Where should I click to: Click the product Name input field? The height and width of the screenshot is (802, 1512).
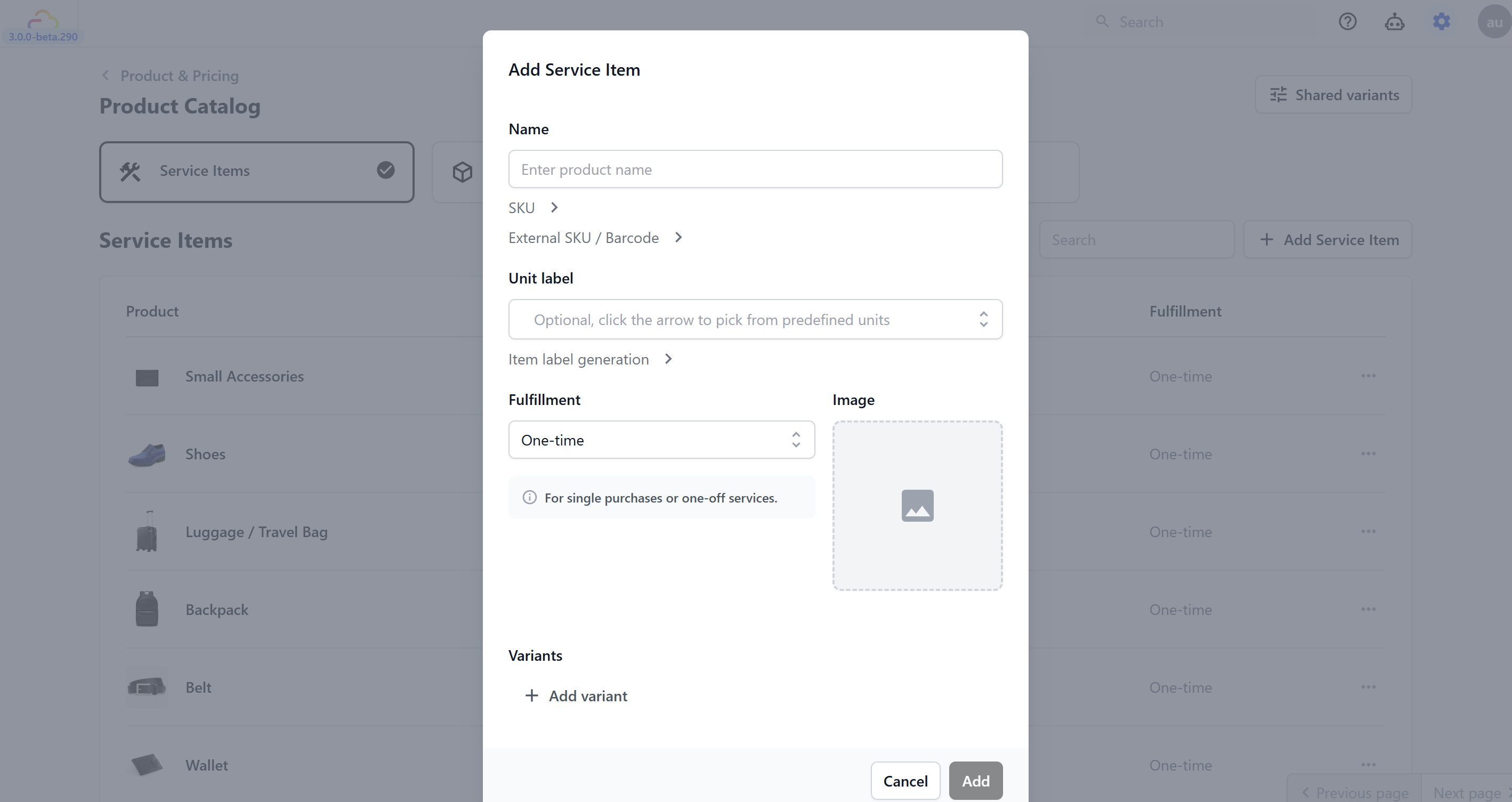tap(755, 169)
